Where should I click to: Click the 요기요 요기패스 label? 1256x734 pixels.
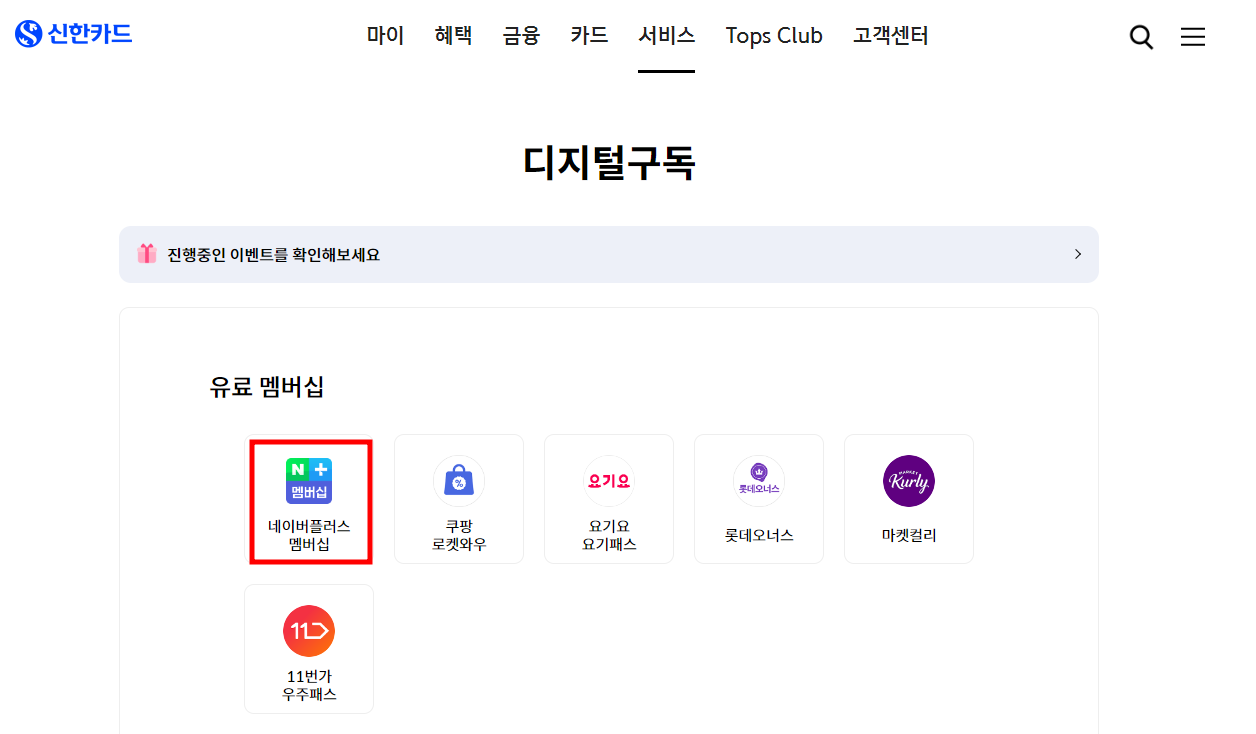pos(609,535)
